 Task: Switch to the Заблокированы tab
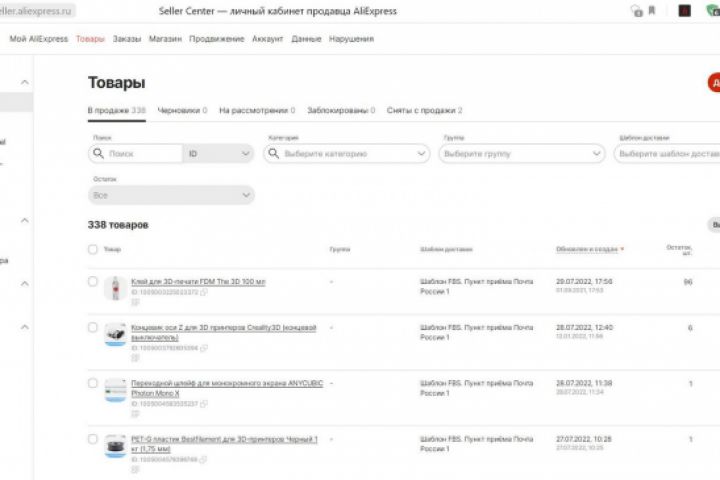point(341,110)
